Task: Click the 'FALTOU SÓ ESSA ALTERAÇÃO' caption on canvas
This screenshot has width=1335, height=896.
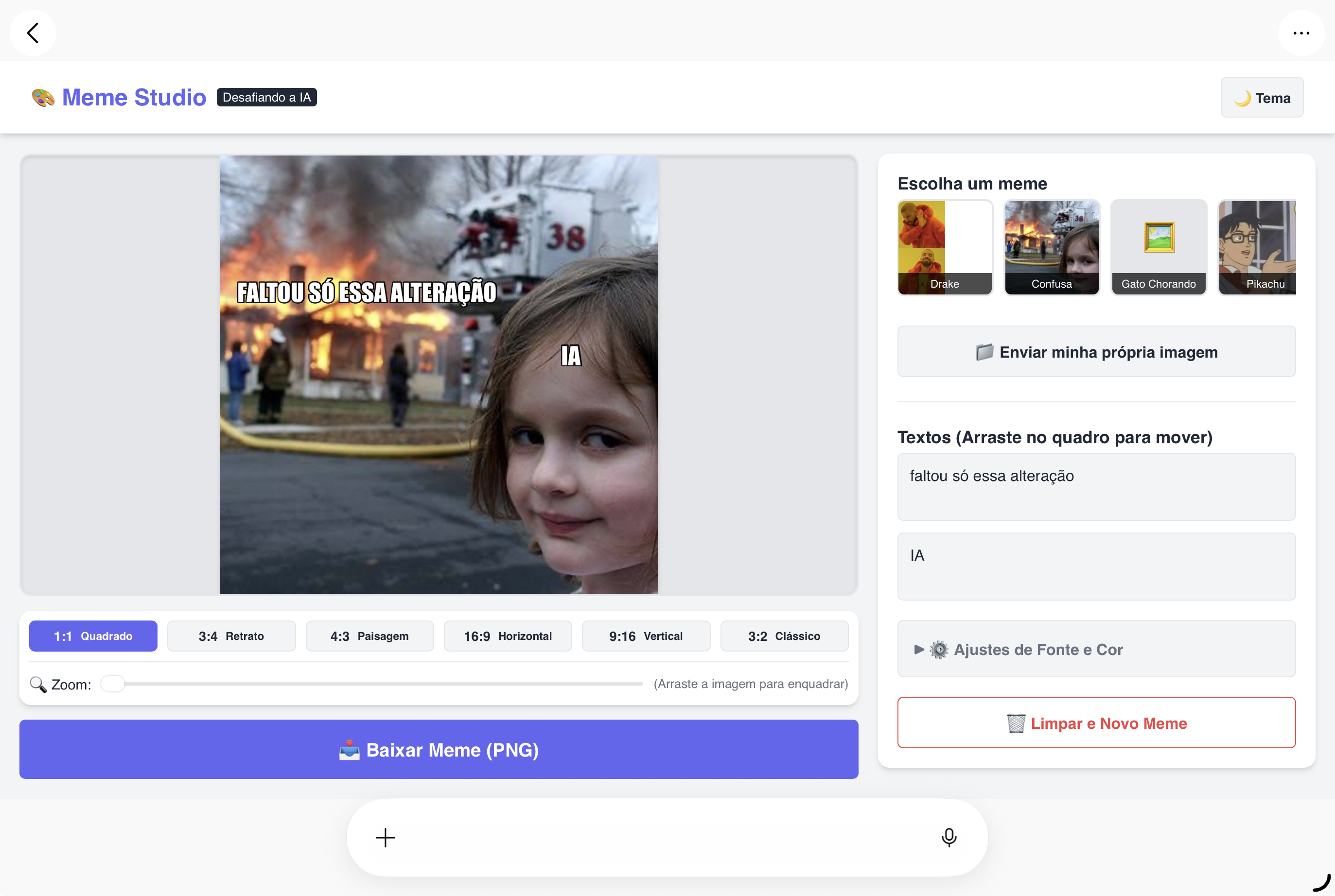Action: [367, 293]
